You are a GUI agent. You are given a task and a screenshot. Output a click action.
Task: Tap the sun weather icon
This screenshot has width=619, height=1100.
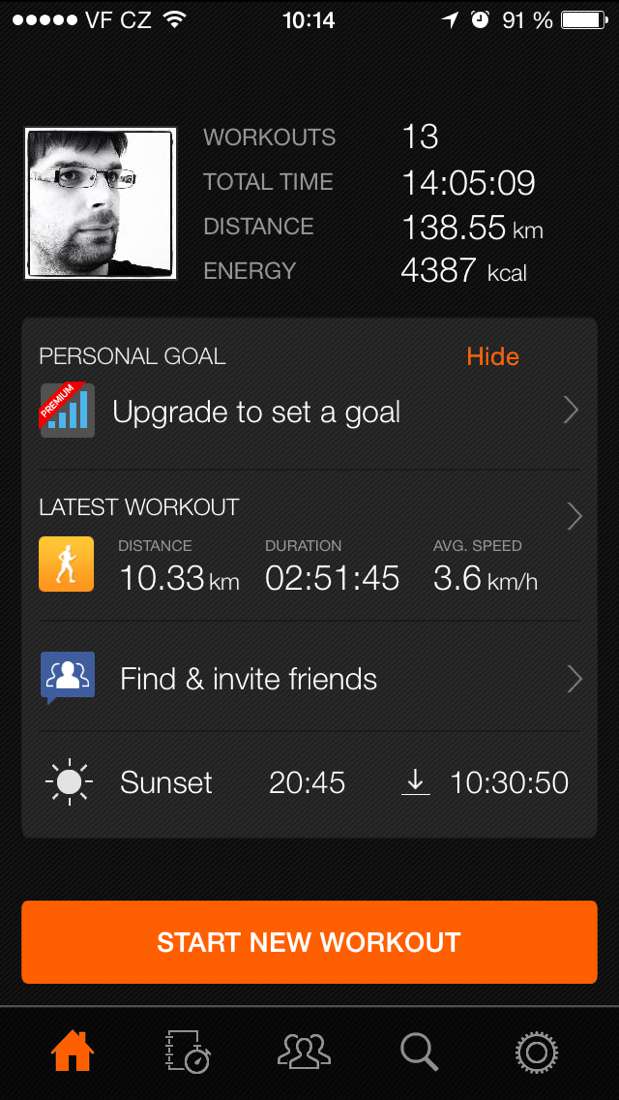point(69,782)
